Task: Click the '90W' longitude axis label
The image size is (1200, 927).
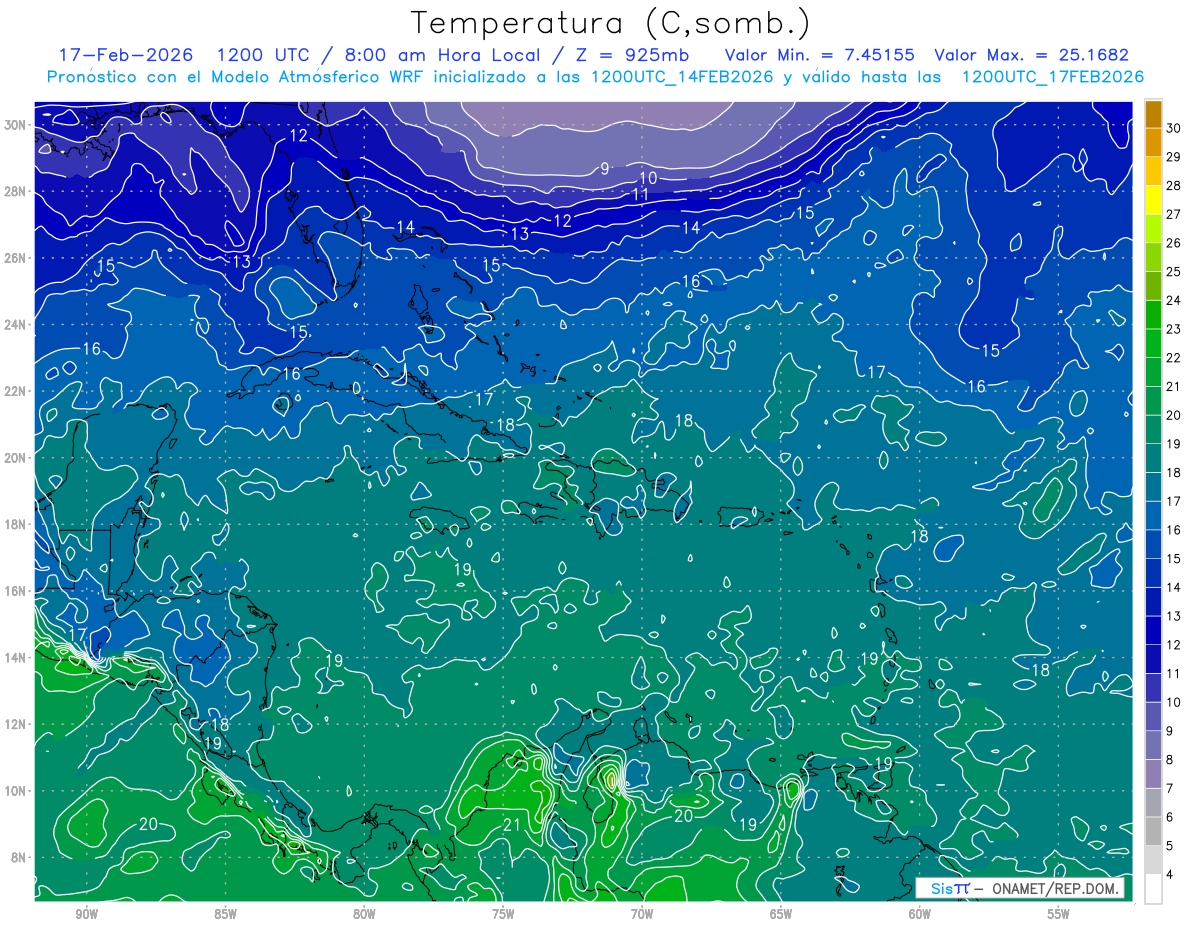Action: (x=86, y=914)
